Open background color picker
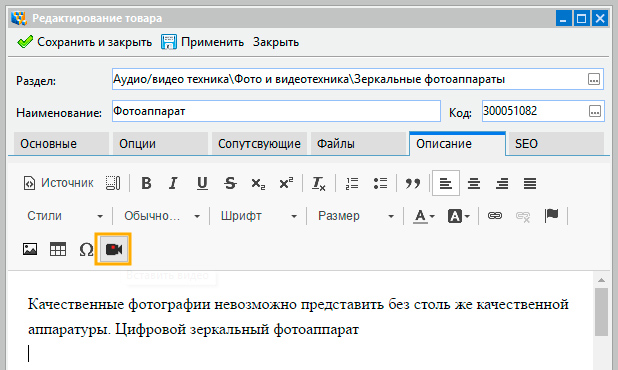Screen dimensions: 618x370 [x=459, y=216]
